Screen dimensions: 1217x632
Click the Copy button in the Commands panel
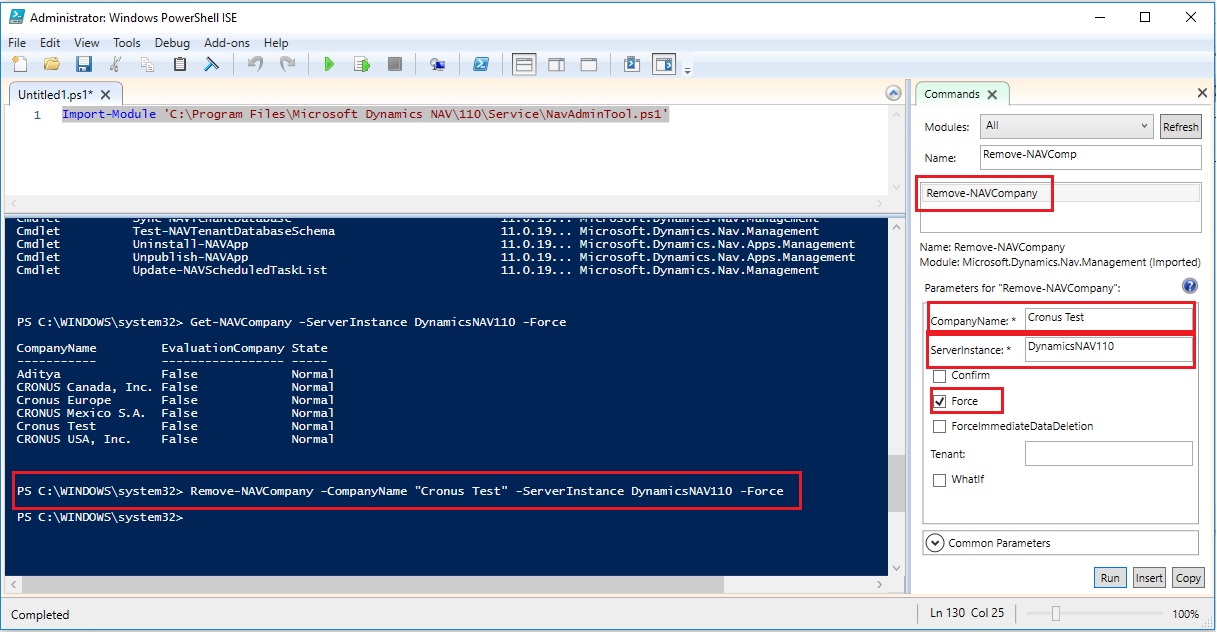1188,578
